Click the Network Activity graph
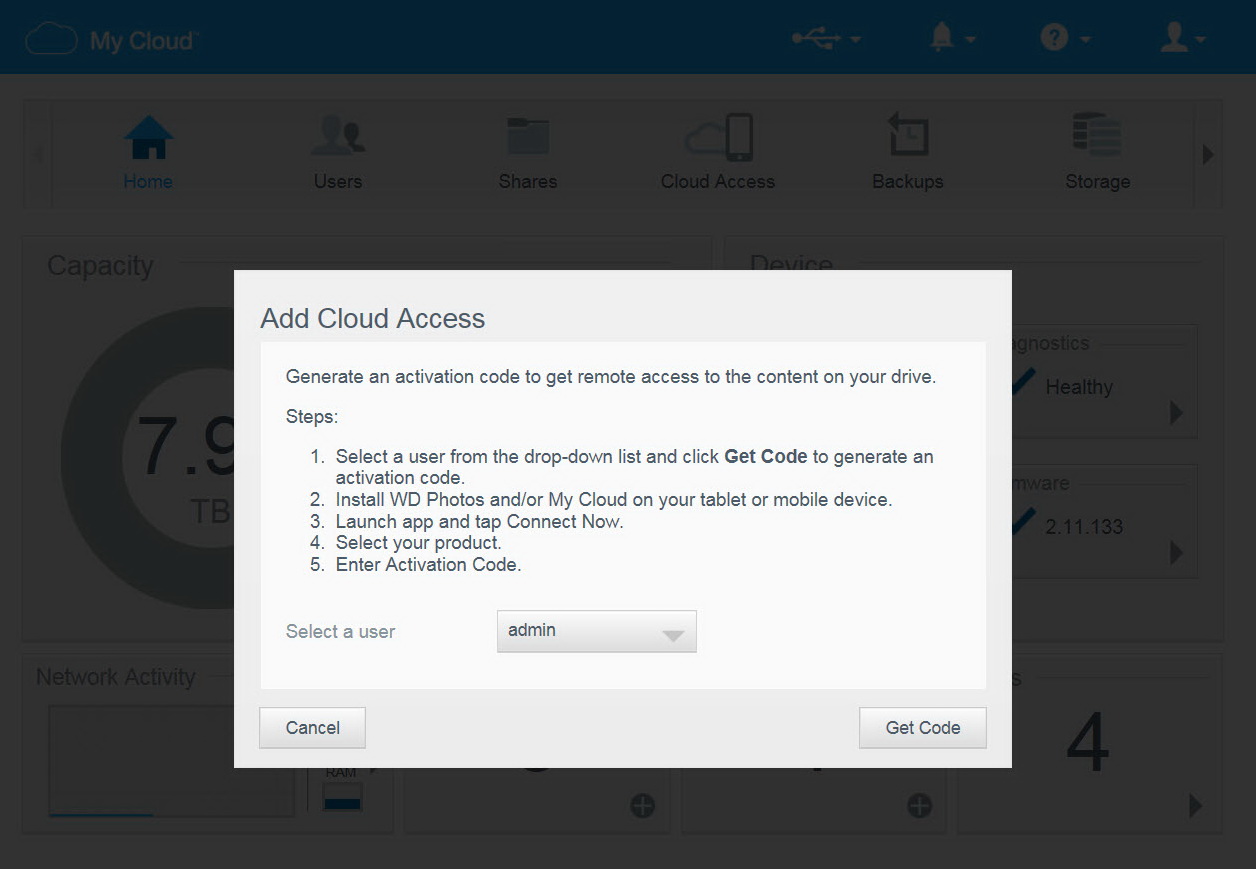Viewport: 1256px width, 869px height. tap(171, 761)
